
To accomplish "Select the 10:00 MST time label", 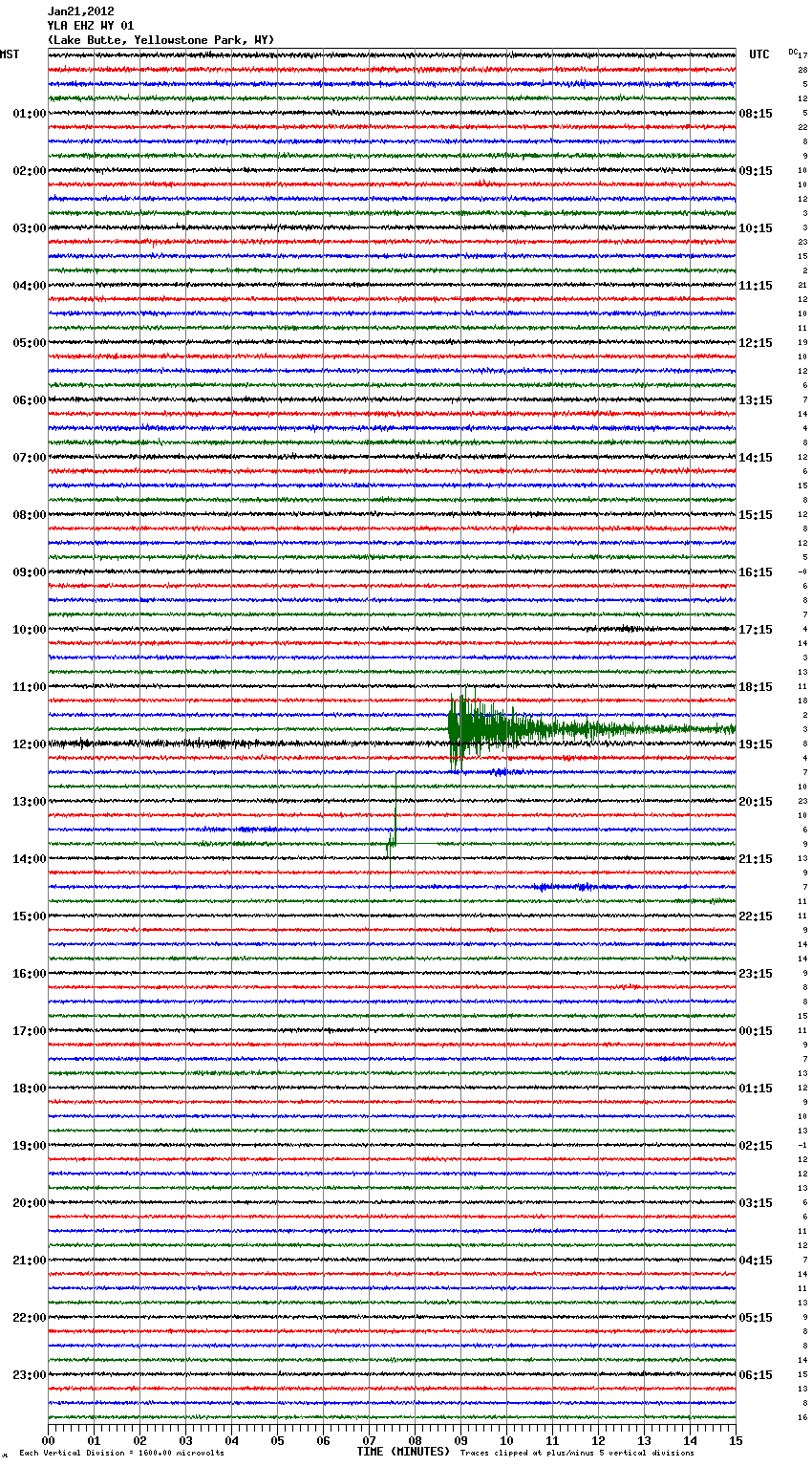I will coord(30,630).
